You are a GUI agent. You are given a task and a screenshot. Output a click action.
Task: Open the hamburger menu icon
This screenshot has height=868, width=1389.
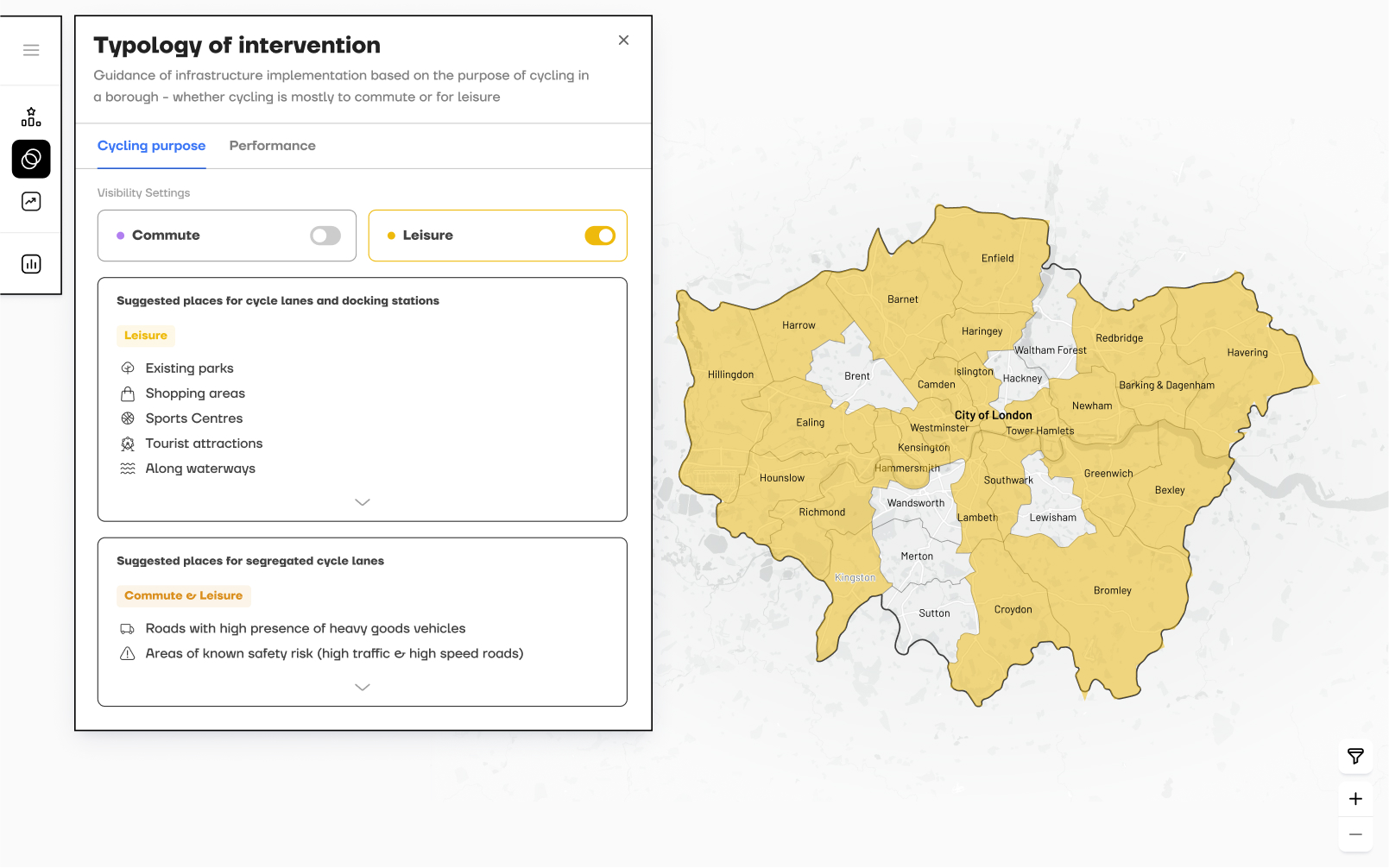point(31,50)
